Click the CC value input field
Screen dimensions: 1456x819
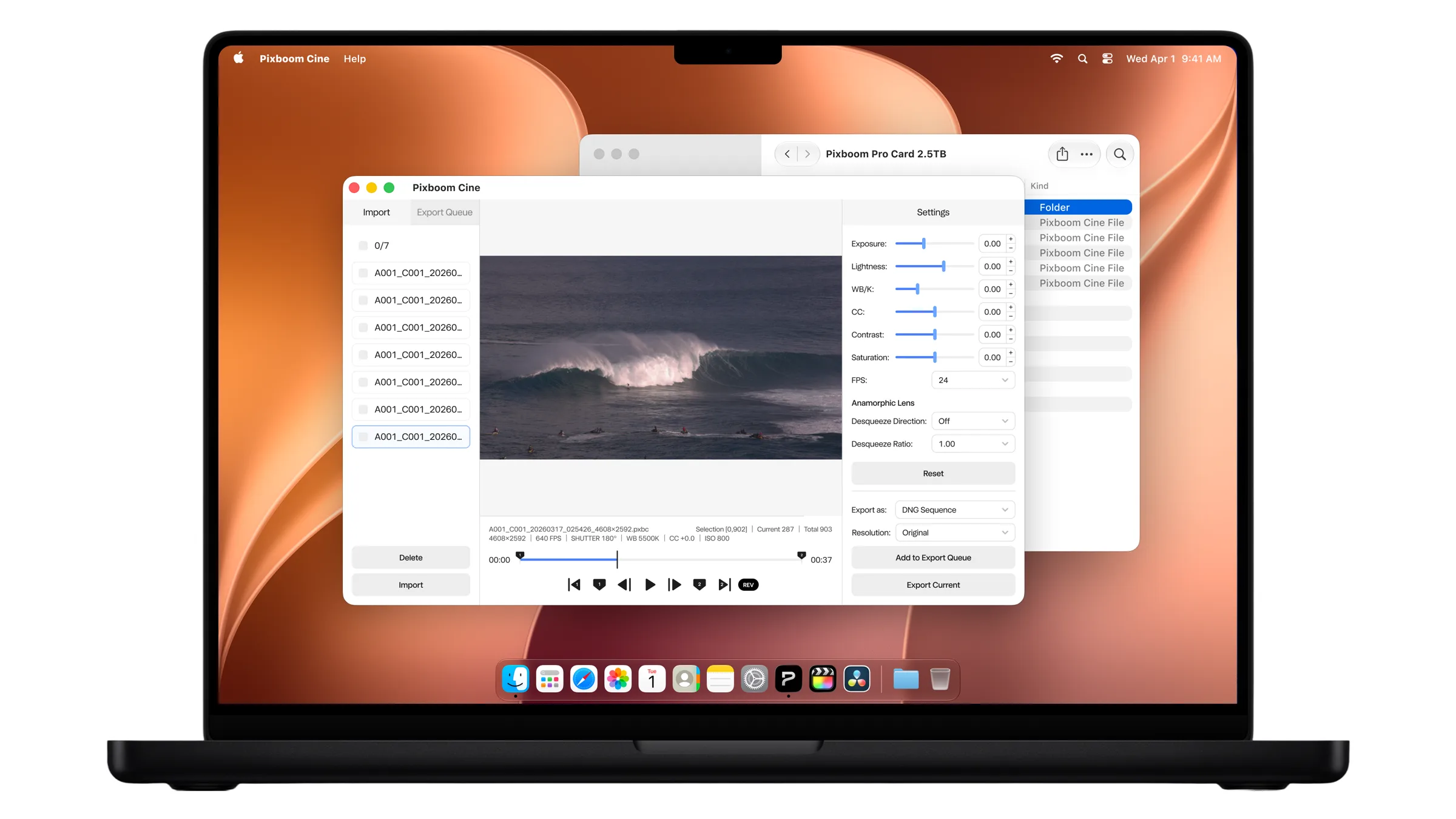993,312
